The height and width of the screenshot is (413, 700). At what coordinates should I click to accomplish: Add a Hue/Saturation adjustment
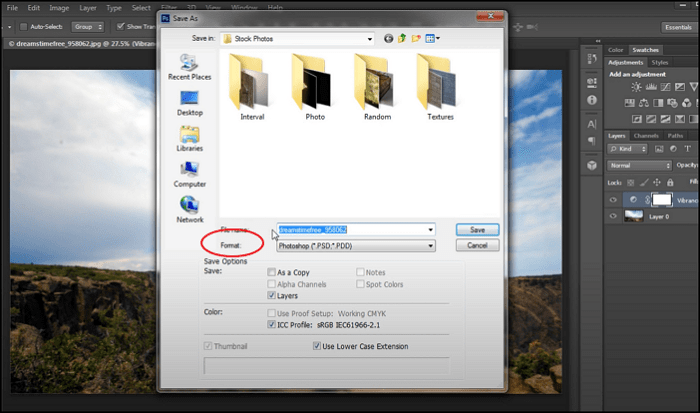[629, 103]
